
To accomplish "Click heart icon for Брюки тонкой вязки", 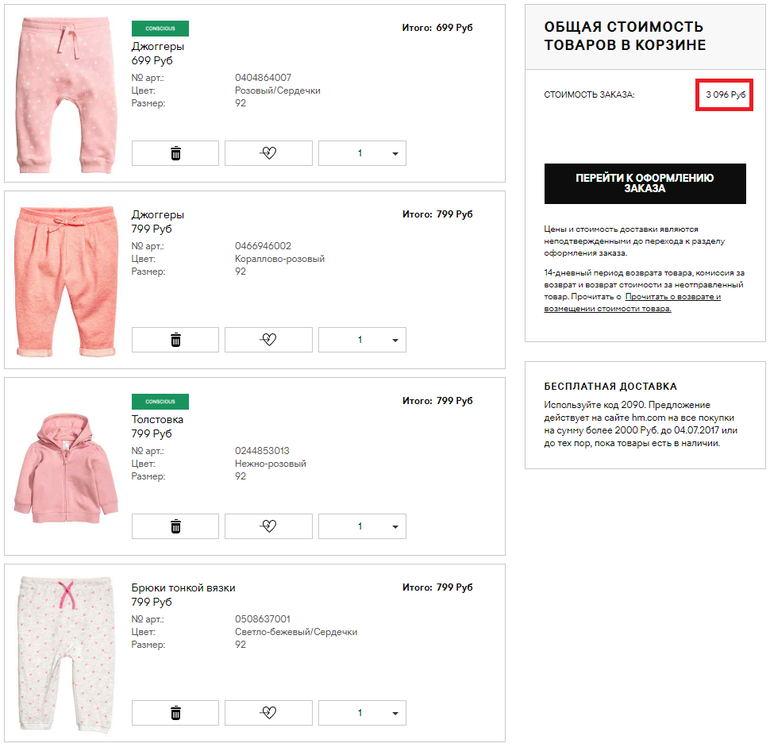I will tap(268, 713).
